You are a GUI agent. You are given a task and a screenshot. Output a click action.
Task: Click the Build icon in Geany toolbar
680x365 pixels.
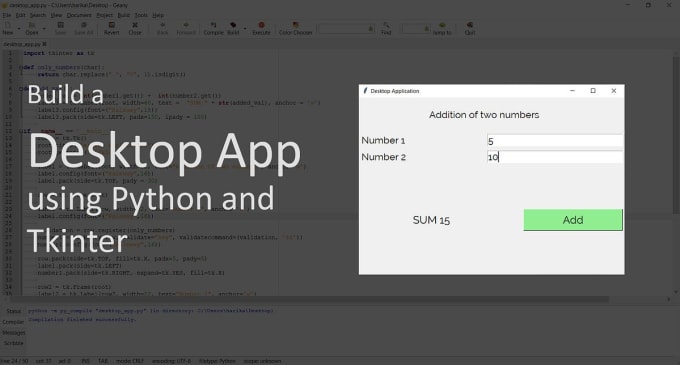(x=233, y=25)
